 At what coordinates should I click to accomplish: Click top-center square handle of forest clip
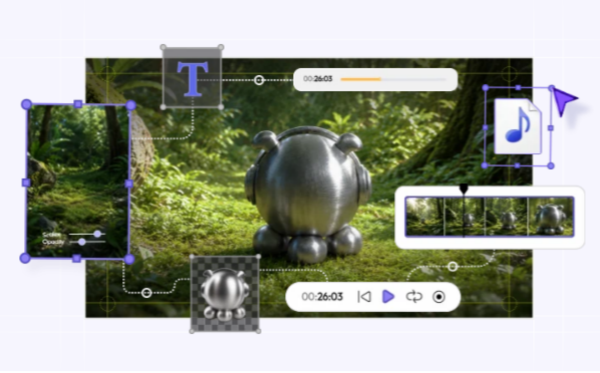[x=78, y=104]
